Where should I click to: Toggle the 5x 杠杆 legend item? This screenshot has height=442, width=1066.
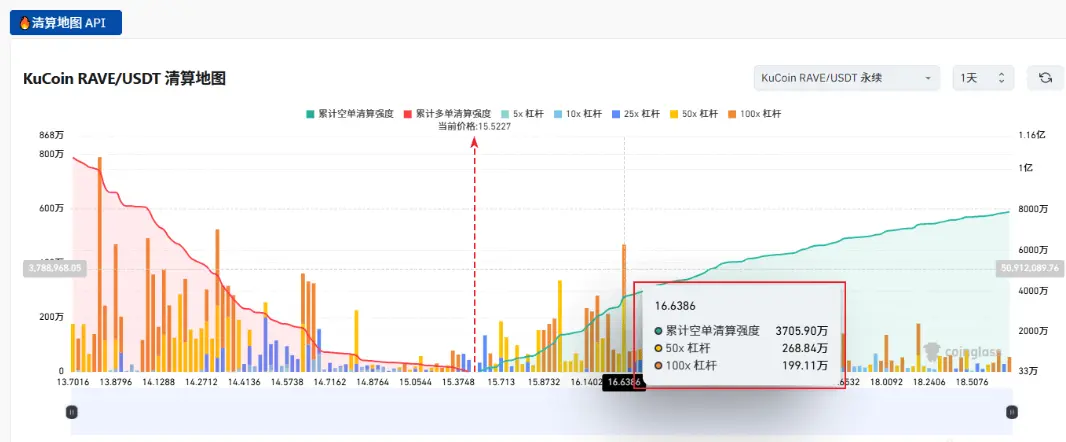pos(523,114)
